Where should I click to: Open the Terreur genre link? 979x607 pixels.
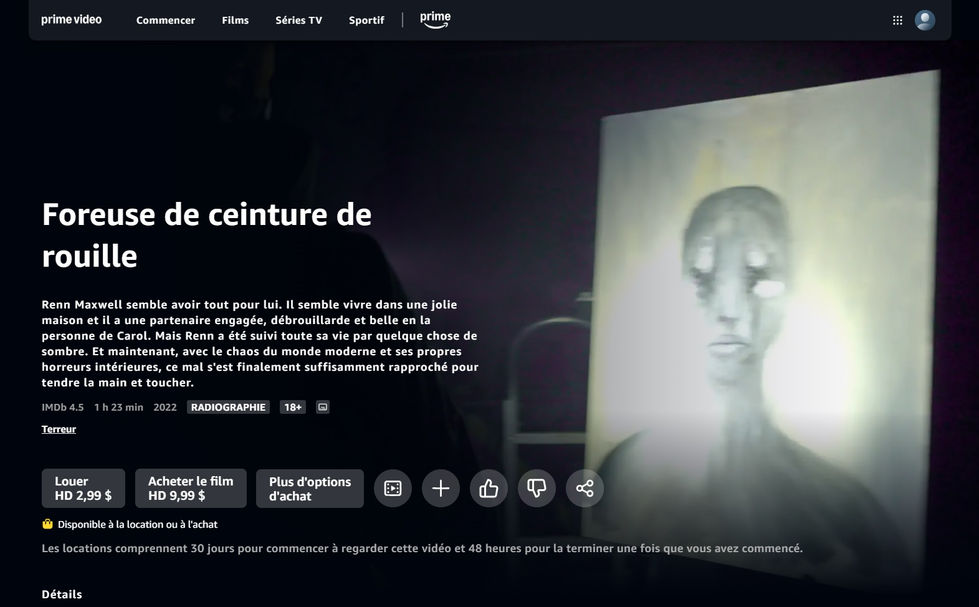[59, 429]
